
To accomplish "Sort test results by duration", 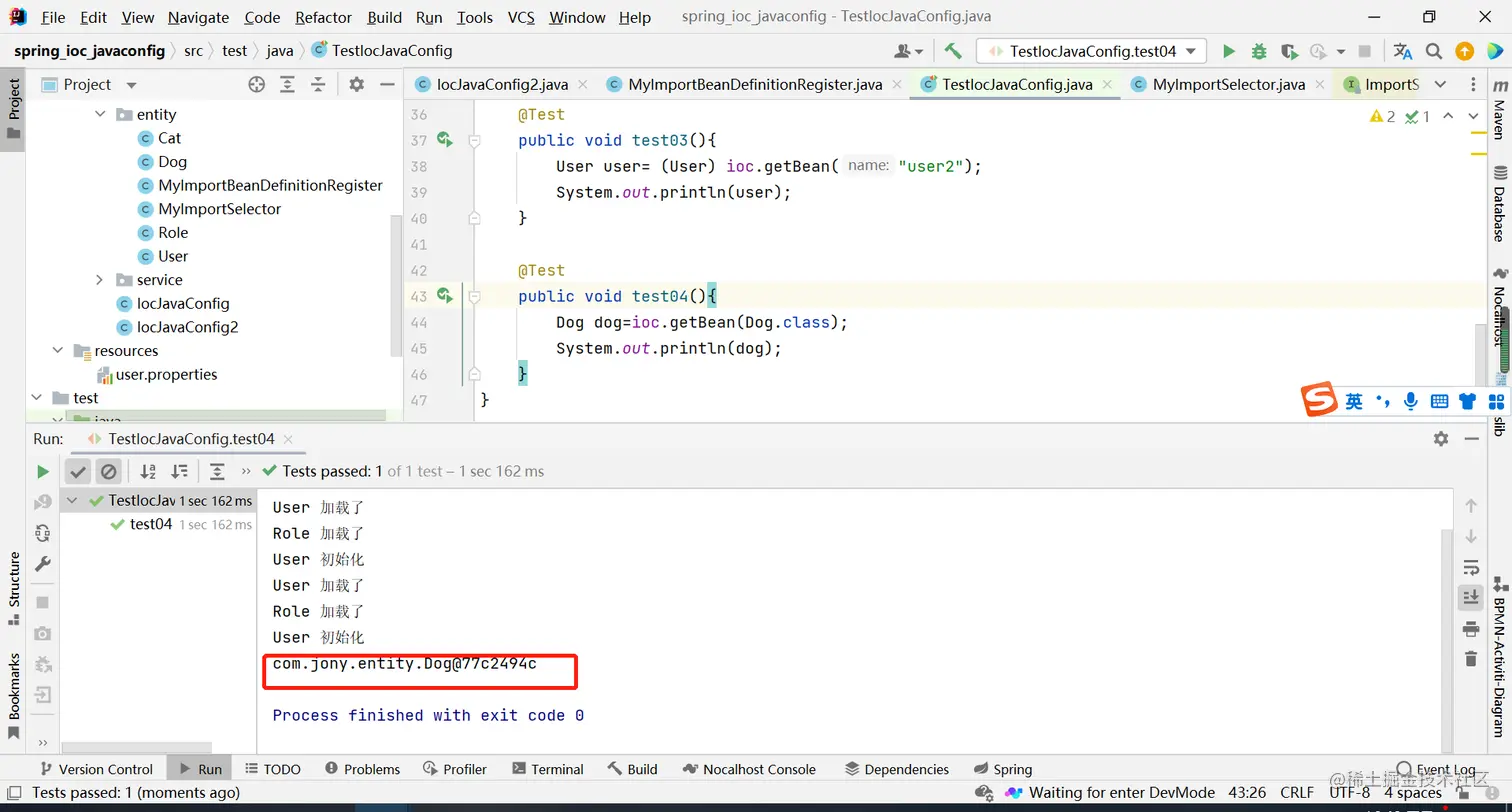I will (x=180, y=471).
